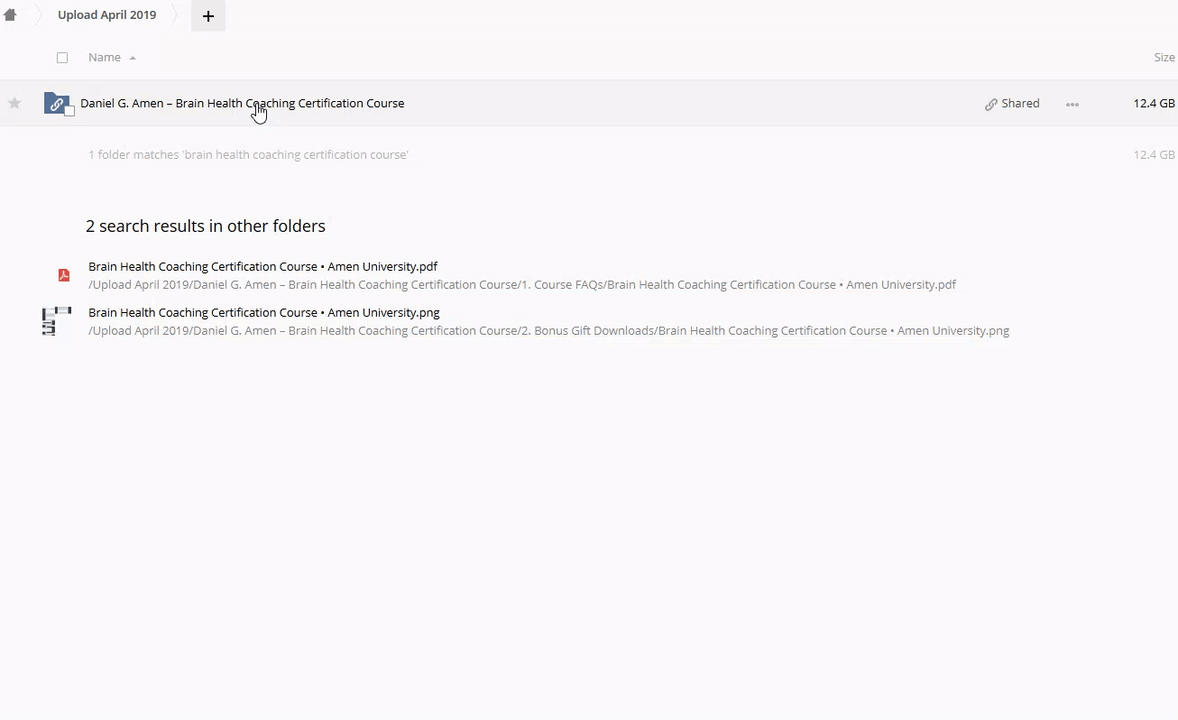Click the shared folder icon with link badge
Screen dimensions: 1178x720
[x=56, y=103]
